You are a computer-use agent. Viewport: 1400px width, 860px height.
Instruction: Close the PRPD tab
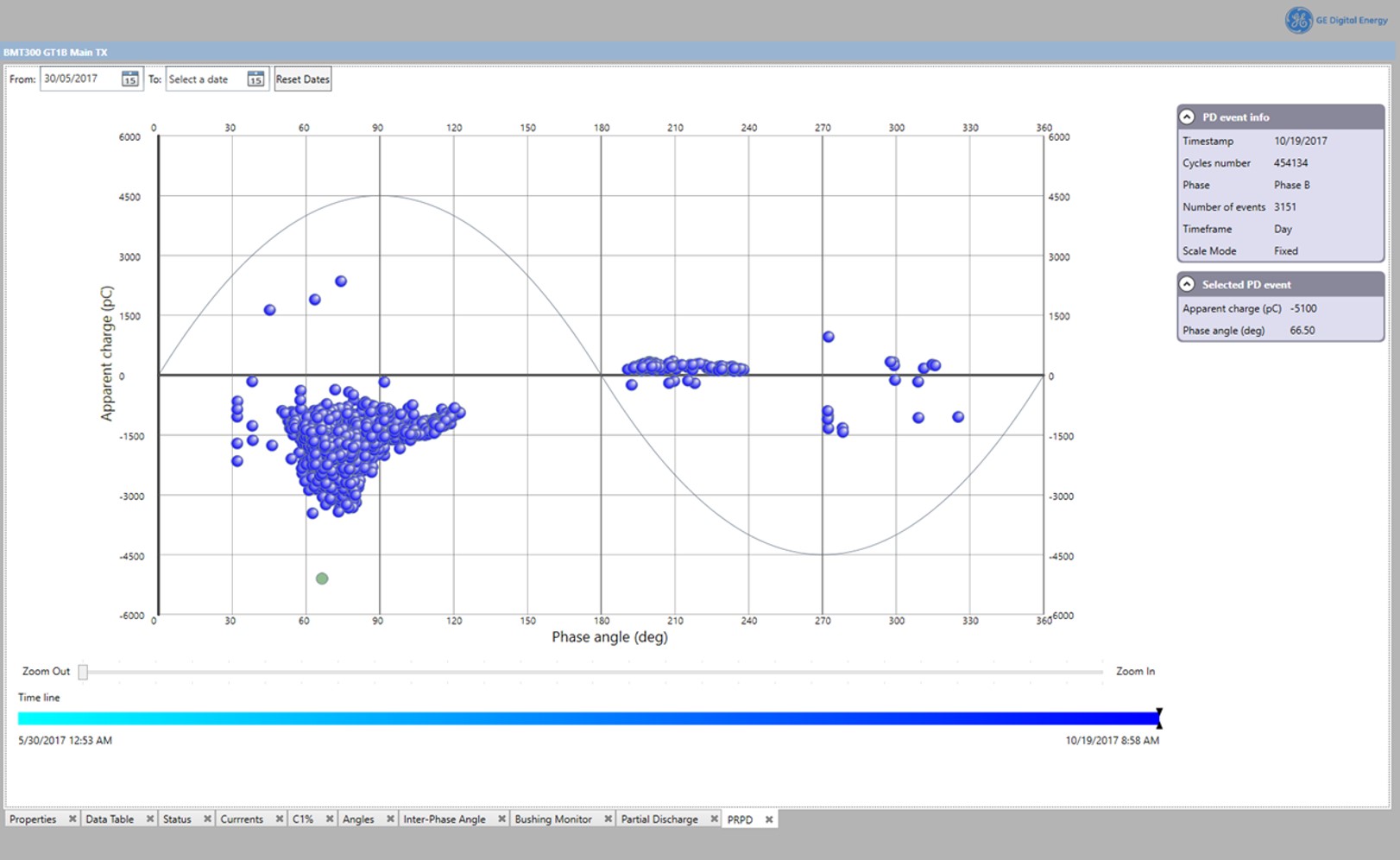pos(769,819)
